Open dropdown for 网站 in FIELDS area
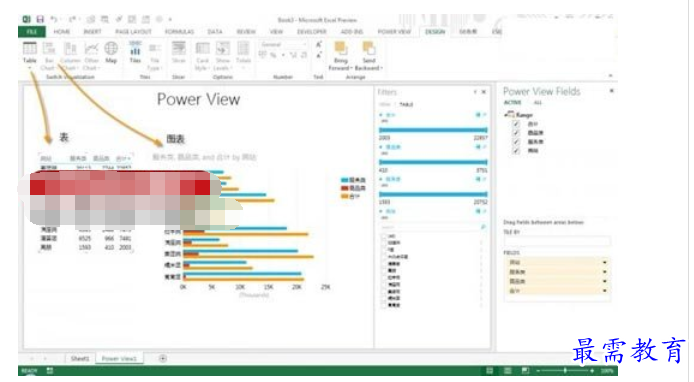Viewport: 694px width, 382px height. [605, 262]
